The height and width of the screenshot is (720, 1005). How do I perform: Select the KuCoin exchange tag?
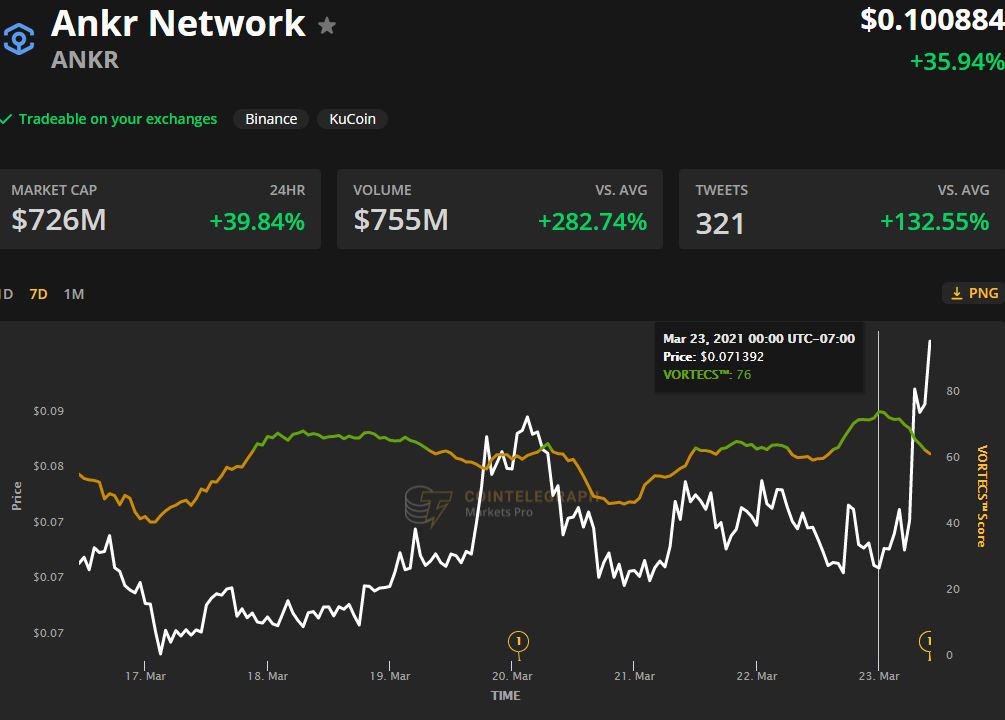point(353,119)
